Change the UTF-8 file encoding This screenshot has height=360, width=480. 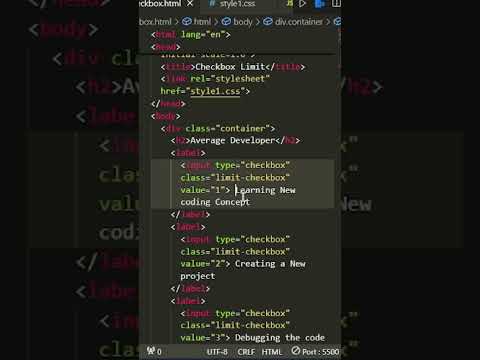coord(217,352)
